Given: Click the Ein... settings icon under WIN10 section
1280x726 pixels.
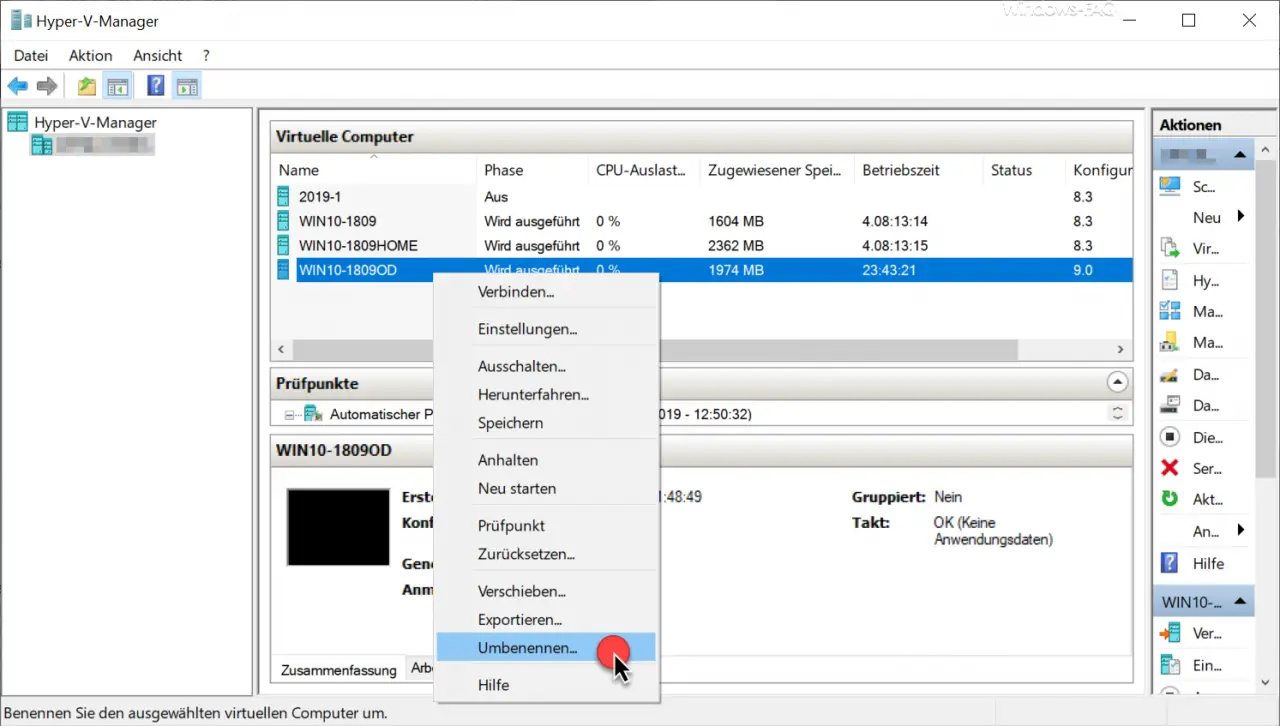Looking at the screenshot, I should pos(1170,665).
